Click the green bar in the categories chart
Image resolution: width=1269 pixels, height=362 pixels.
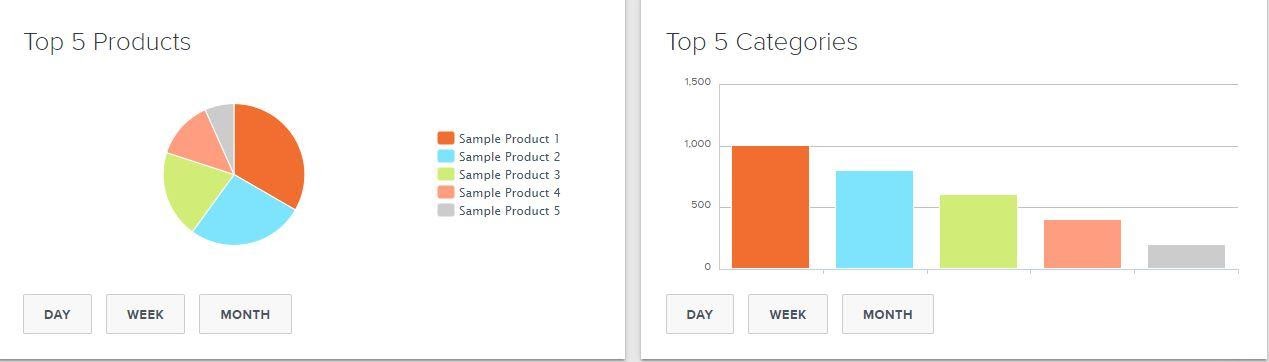coord(978,231)
